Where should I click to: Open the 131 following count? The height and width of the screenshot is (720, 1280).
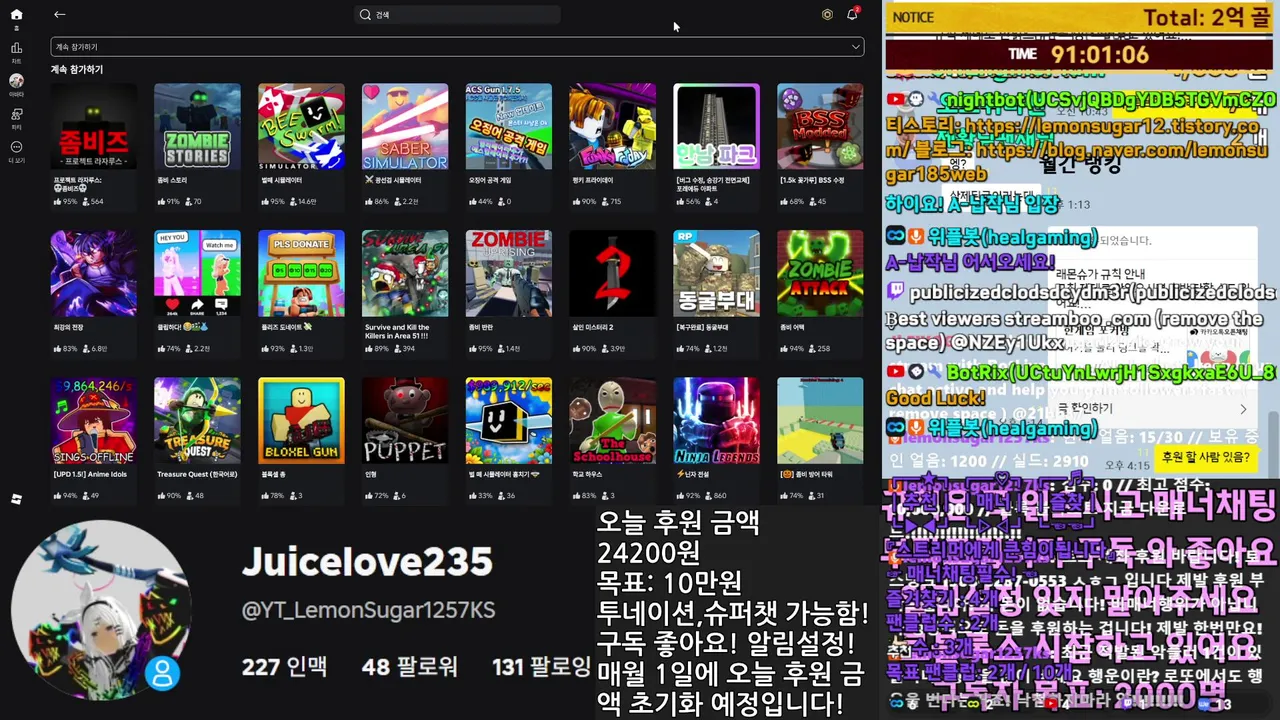click(x=541, y=667)
